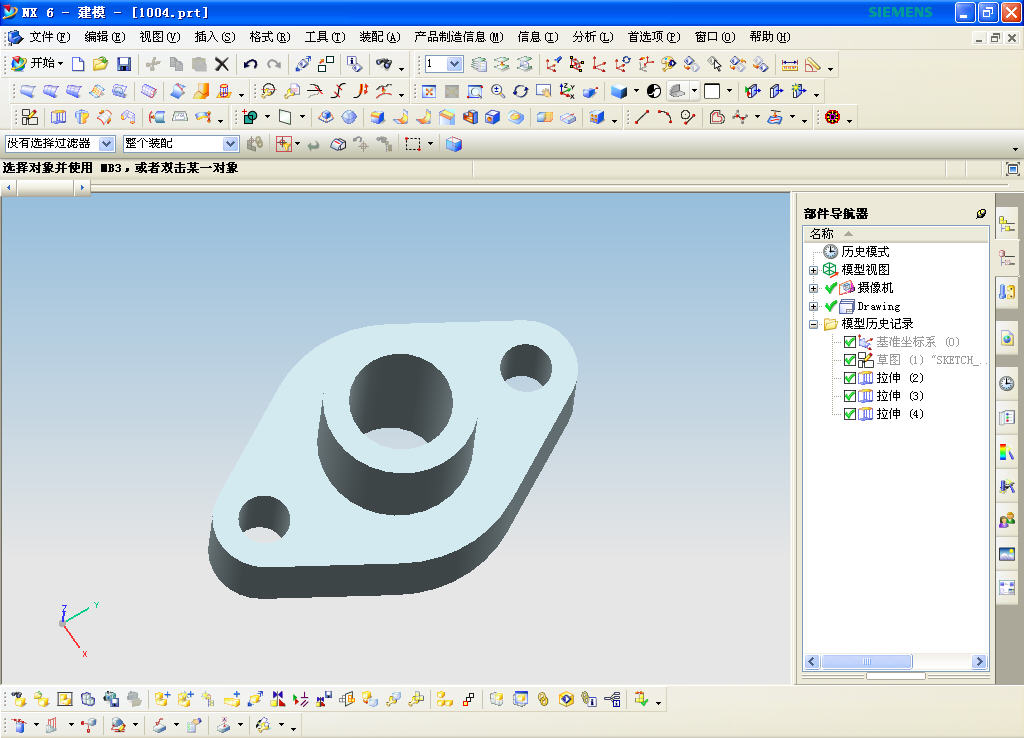Toggle the 拉伸 (3) feature checkbox

point(850,396)
